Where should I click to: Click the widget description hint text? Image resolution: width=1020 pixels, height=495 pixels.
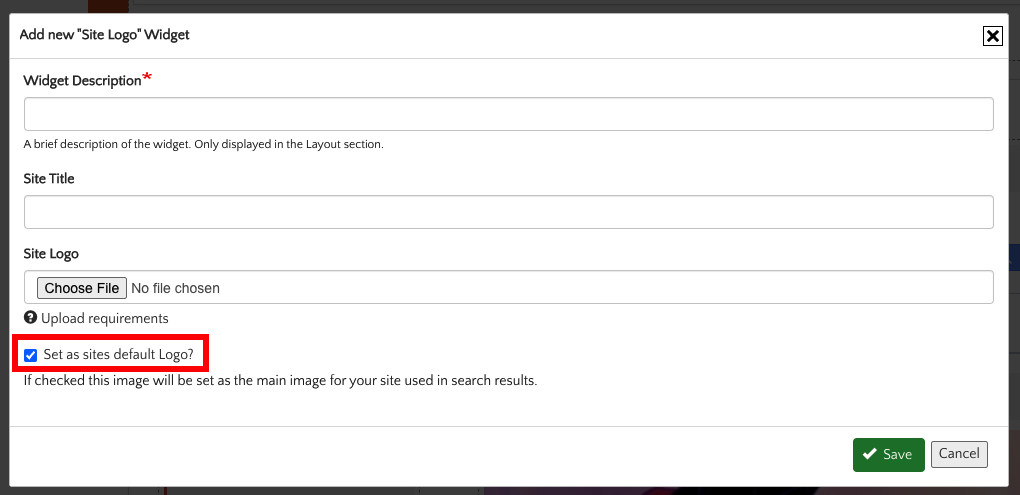[x=203, y=144]
